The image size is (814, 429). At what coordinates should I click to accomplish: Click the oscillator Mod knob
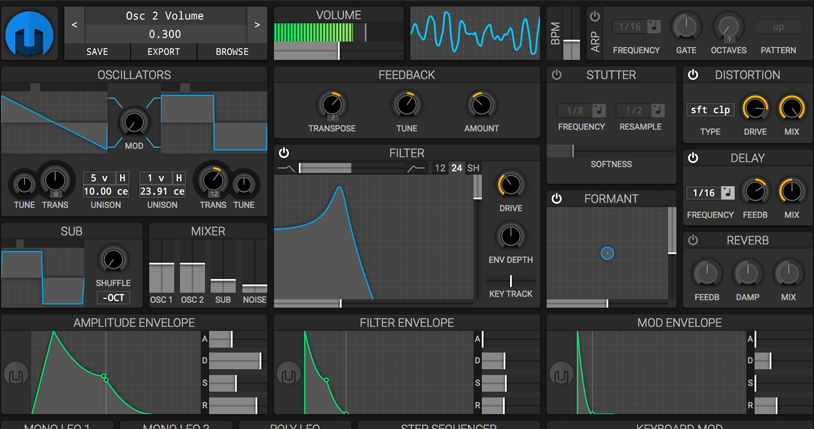[133, 122]
